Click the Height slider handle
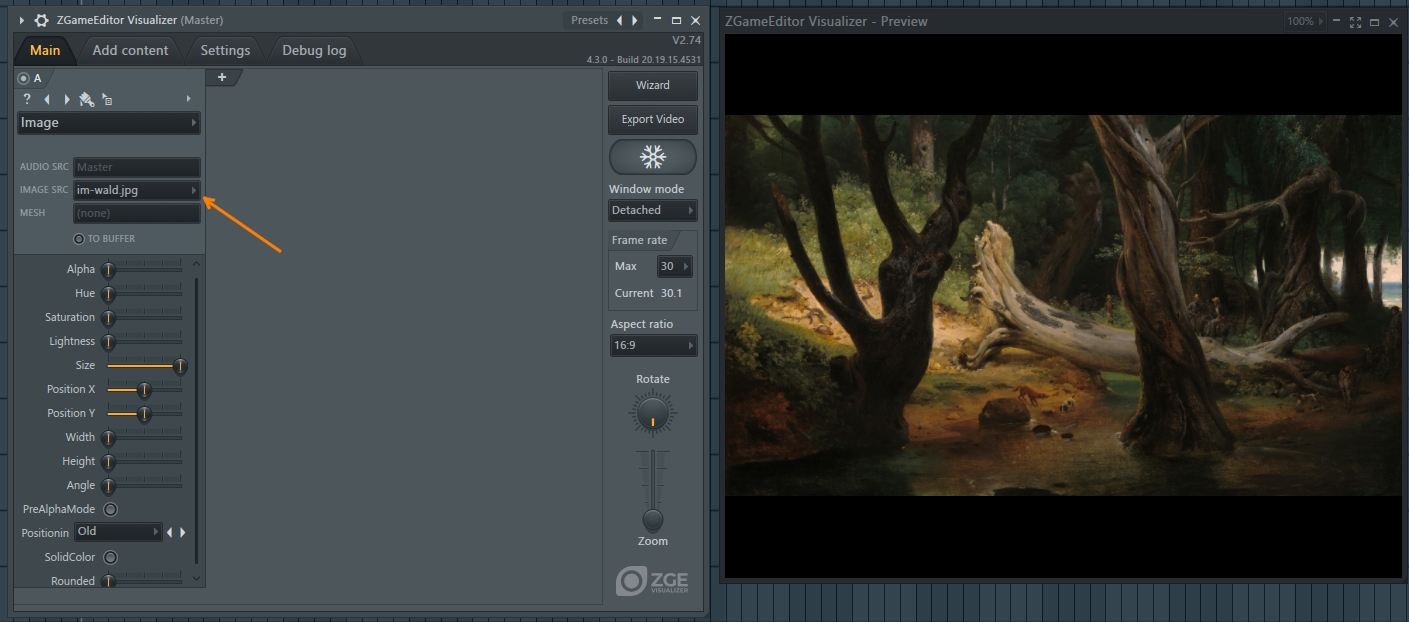This screenshot has height=622, width=1409. pos(109,462)
